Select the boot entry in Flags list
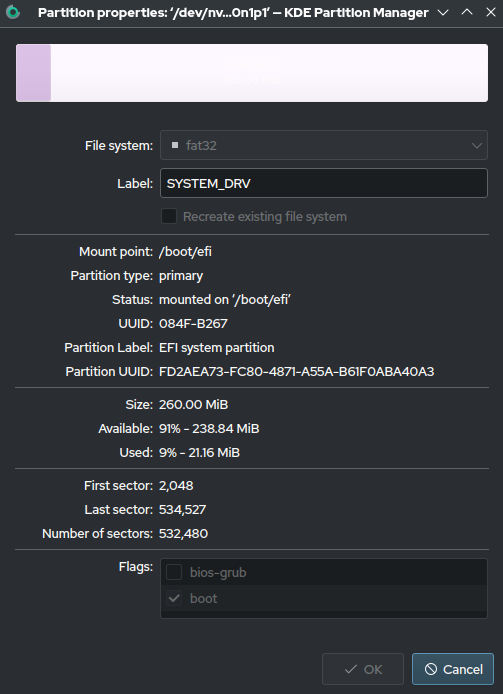Image resolution: width=503 pixels, height=694 pixels. tap(324, 598)
